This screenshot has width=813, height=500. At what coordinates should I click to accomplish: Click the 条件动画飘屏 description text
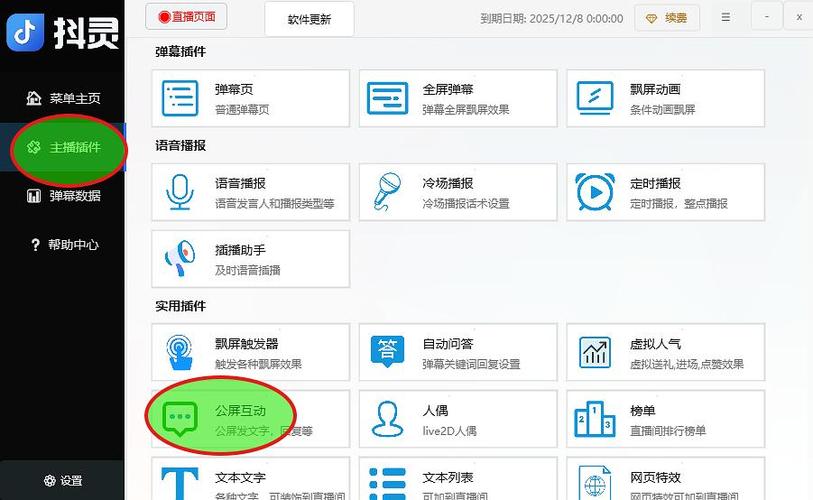point(662,109)
